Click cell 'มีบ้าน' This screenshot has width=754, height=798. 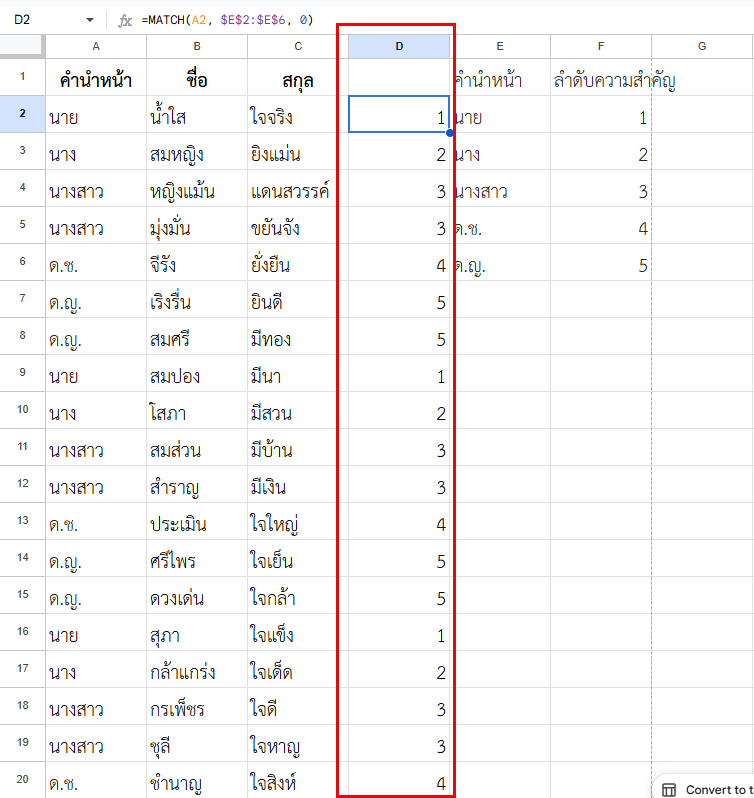click(298, 447)
